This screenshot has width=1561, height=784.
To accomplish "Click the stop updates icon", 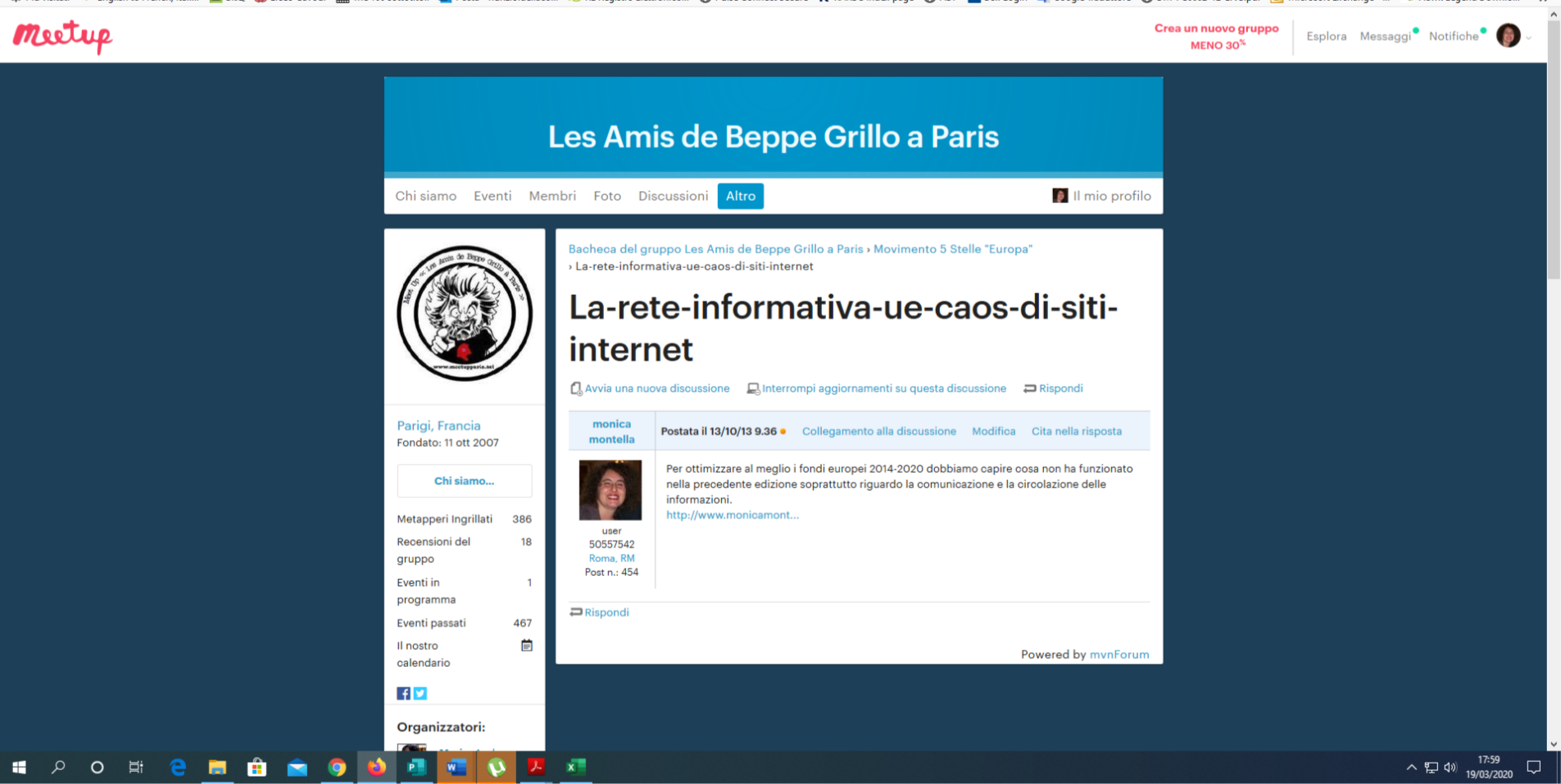I will pos(753,388).
